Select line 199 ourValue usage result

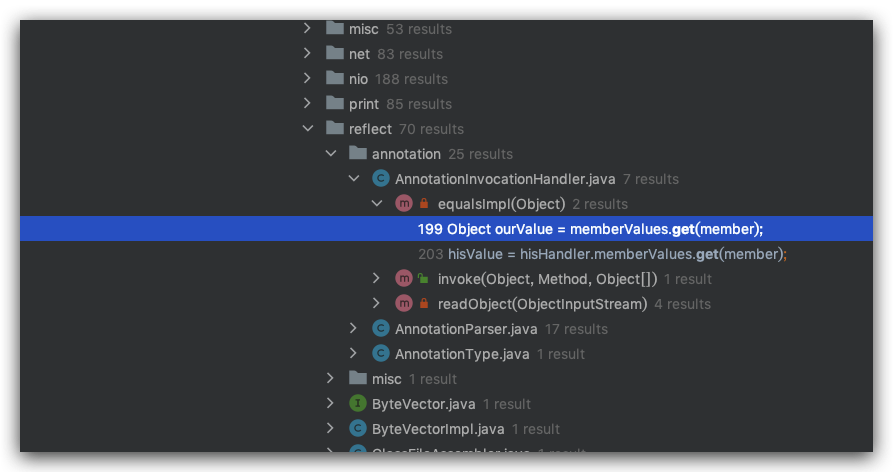(590, 229)
